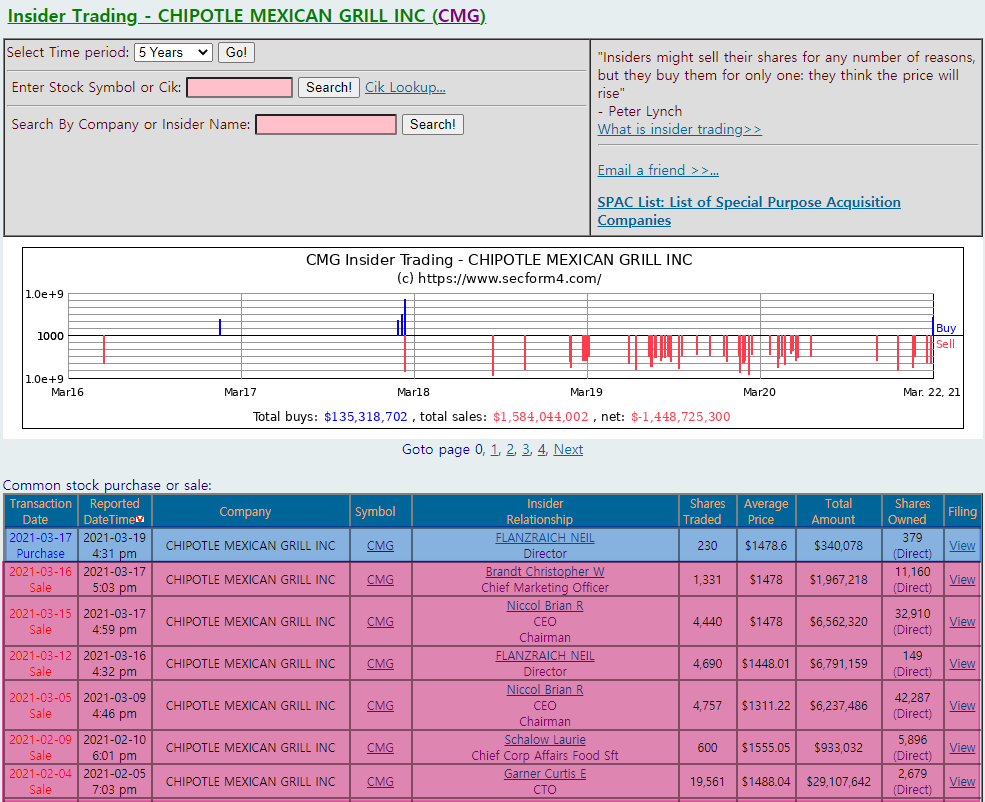985x802 pixels.
Task: View filing for 2021-02-04 Sale
Action: tap(962, 781)
